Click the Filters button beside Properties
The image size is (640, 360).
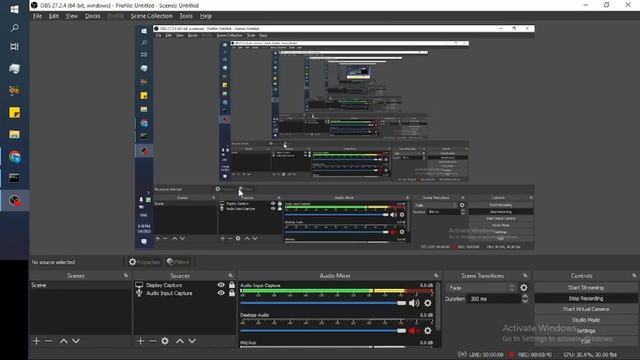click(x=178, y=262)
